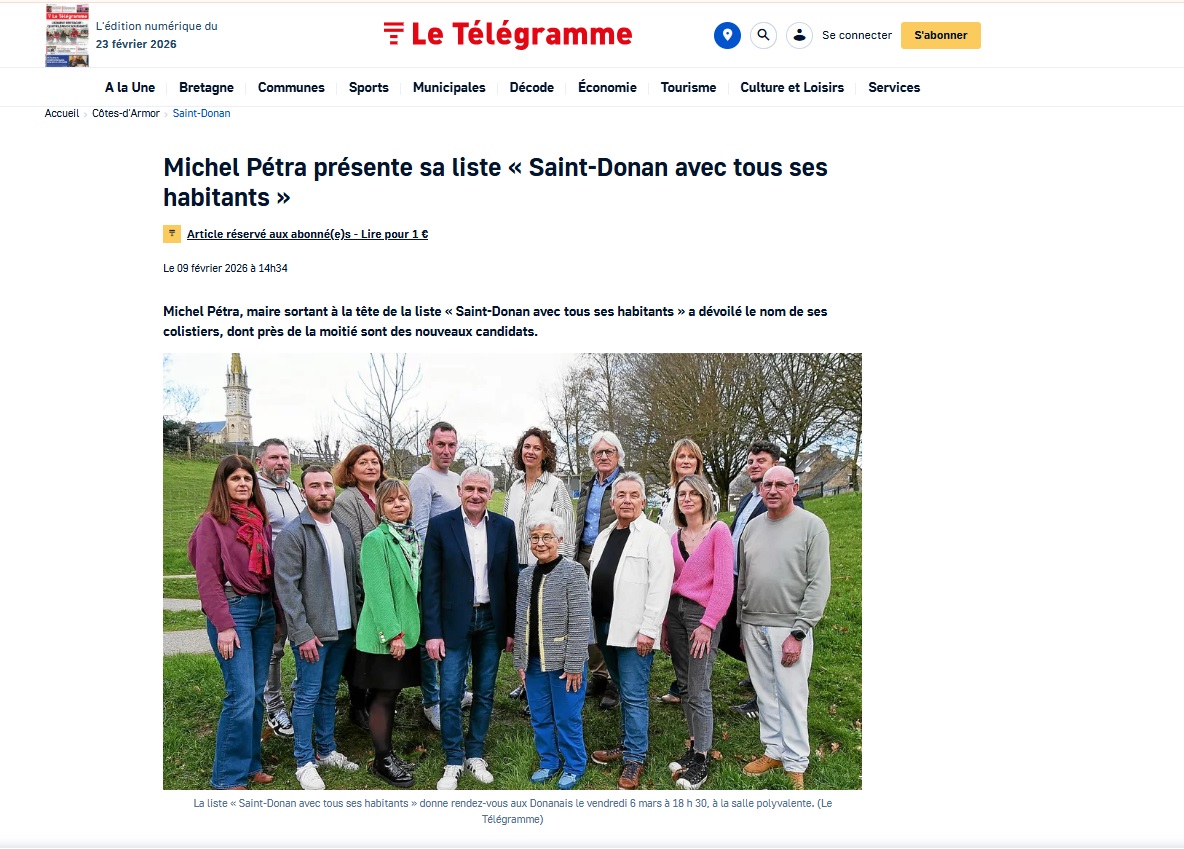
Task: Open the Municipales section
Action: point(449,88)
